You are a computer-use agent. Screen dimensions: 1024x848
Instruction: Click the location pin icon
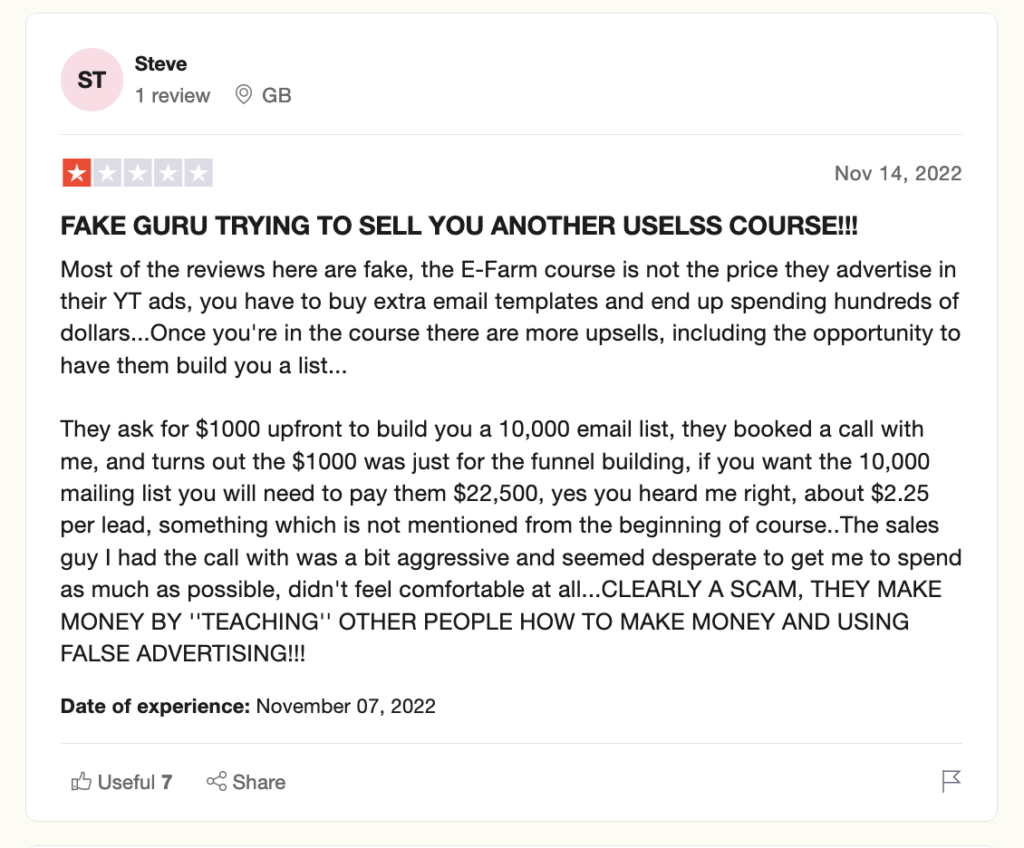tap(244, 95)
